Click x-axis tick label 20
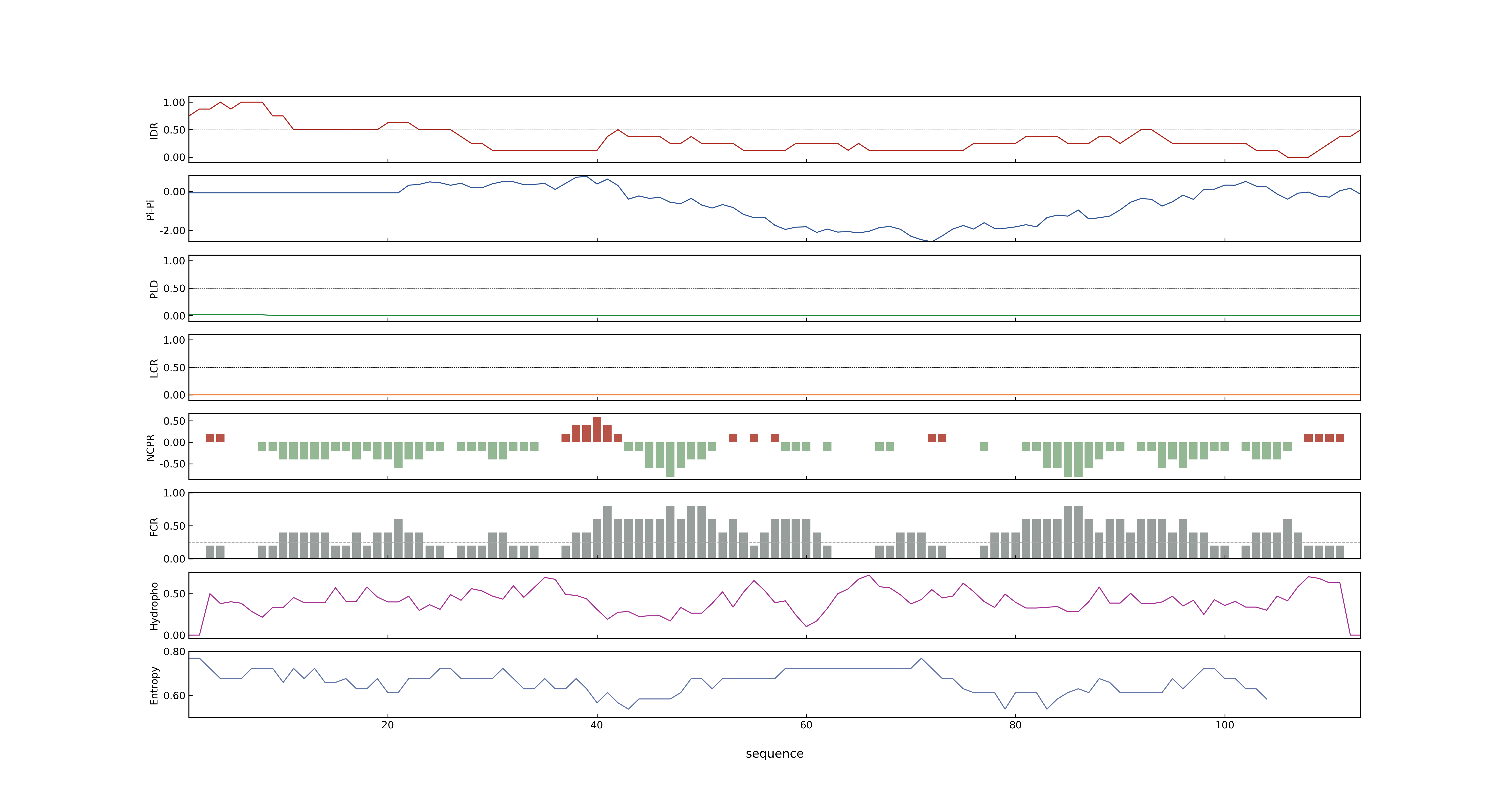The width and height of the screenshot is (1512, 806). pyautogui.click(x=387, y=725)
